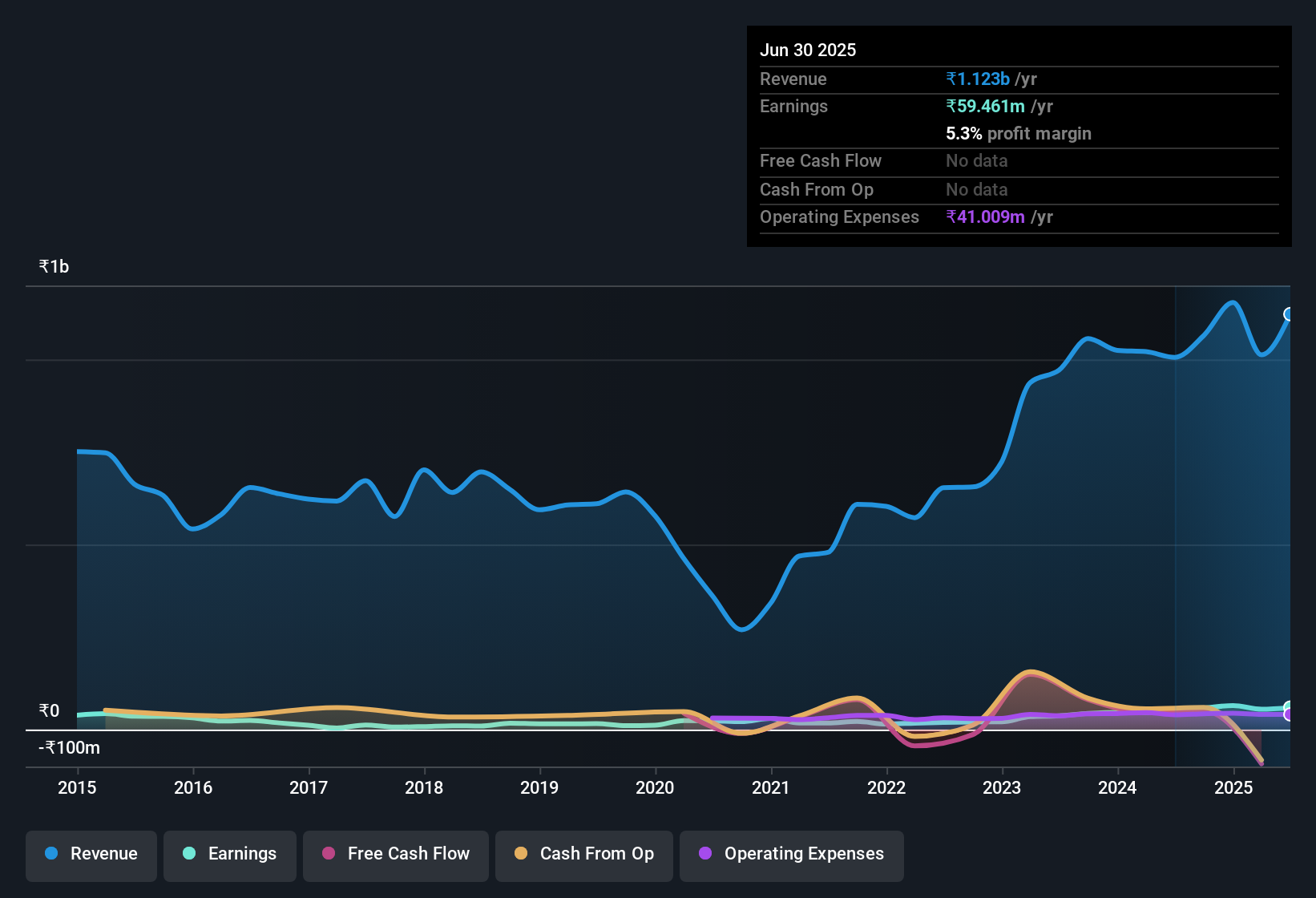Click the pink Free Cash Flow dot
Screen dimensions: 1316x898
click(x=329, y=853)
